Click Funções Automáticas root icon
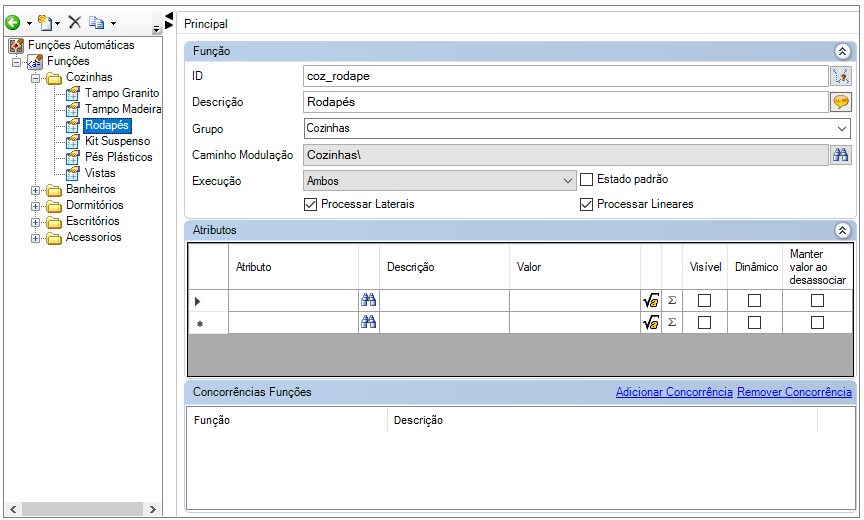 coord(17,45)
